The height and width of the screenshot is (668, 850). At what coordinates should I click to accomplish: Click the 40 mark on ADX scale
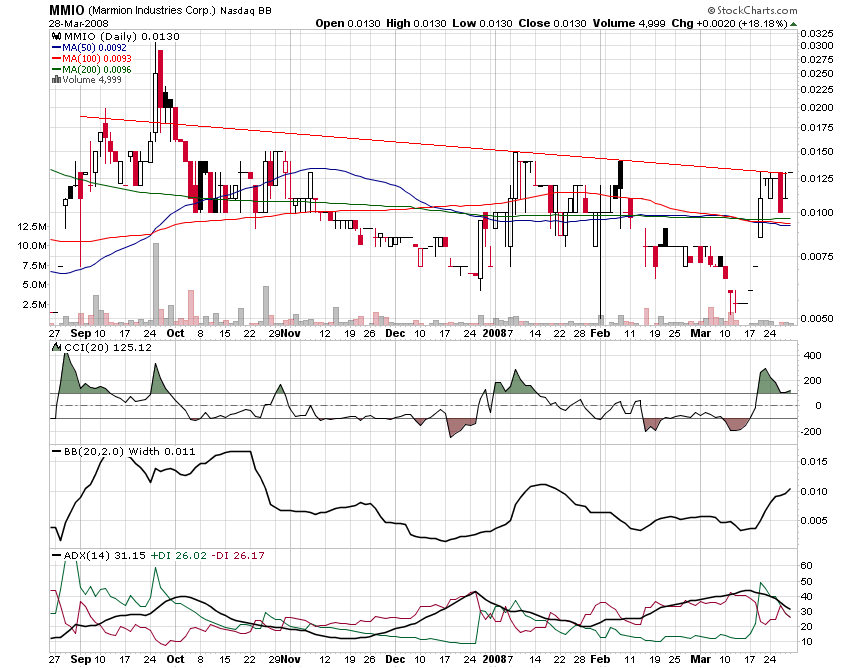click(807, 596)
